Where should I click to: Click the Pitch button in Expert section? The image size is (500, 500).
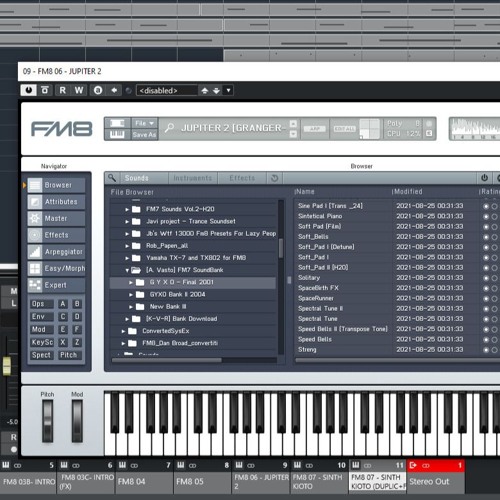tap(69, 355)
